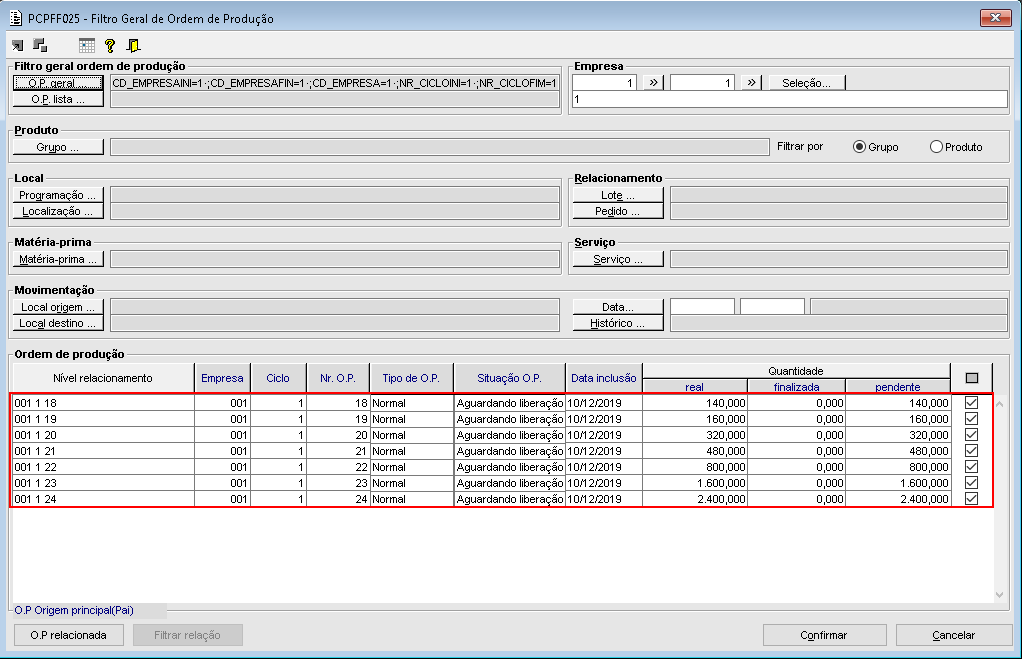Click the O.P relacionada button
This screenshot has height=659, width=1022.
68,635
